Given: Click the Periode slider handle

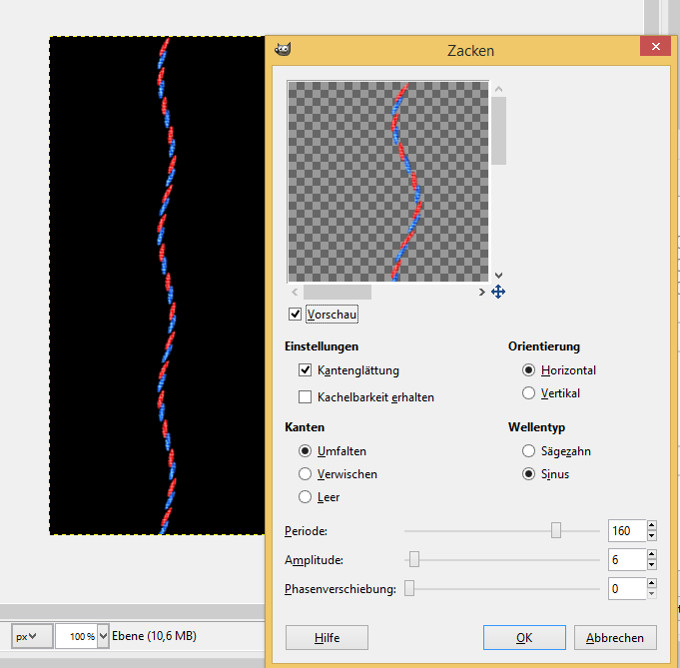Looking at the screenshot, I should (x=556, y=530).
